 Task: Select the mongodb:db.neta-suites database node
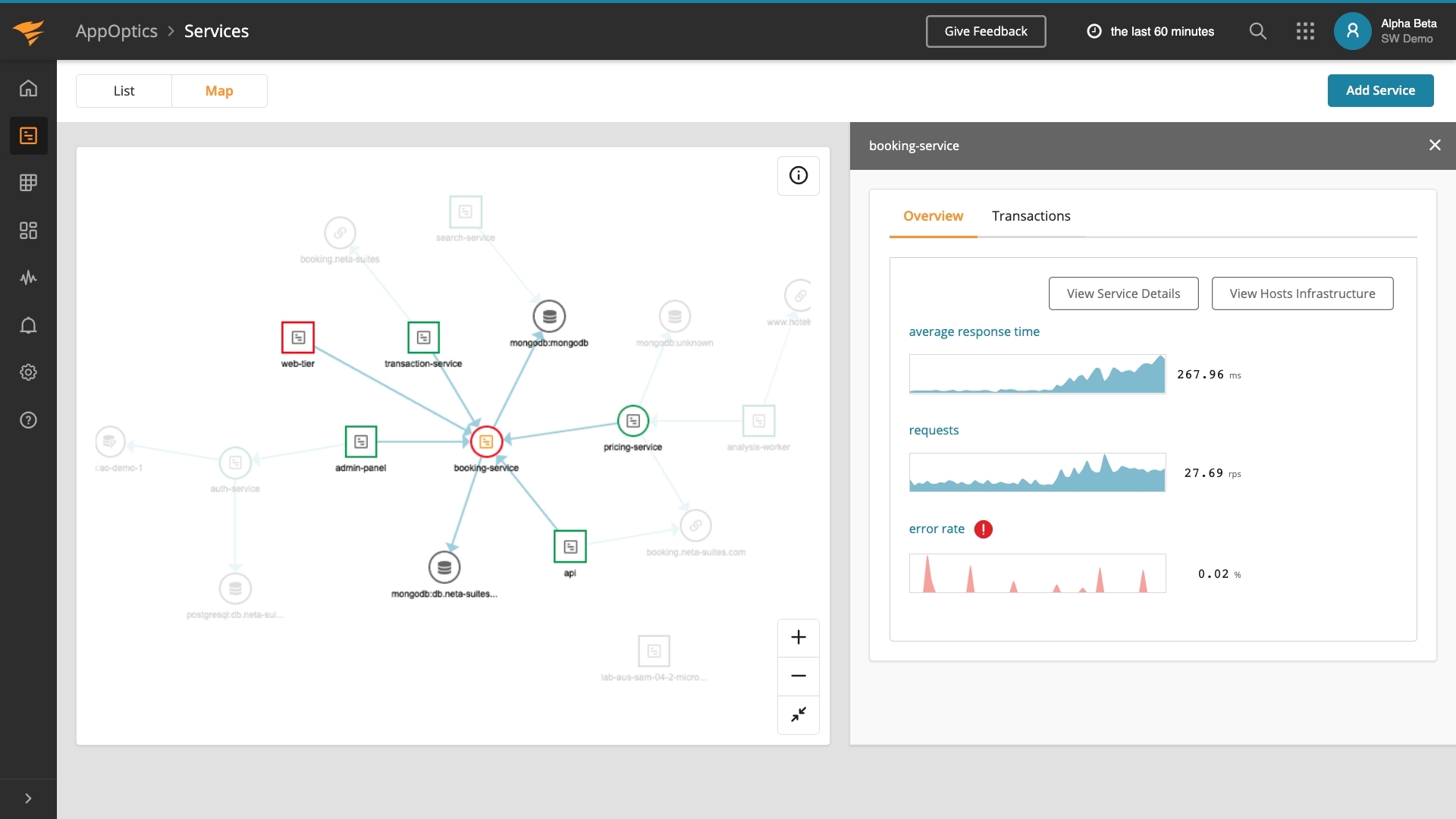(444, 567)
